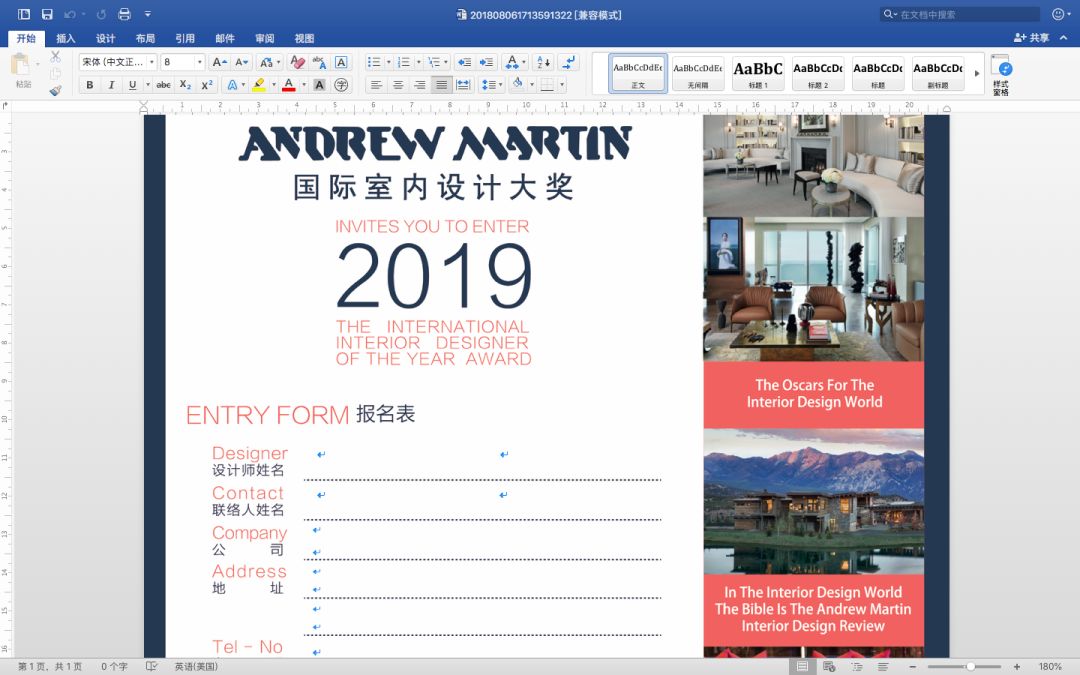Click the phonetic guide abc icon
The height and width of the screenshot is (675, 1080).
tap(319, 62)
